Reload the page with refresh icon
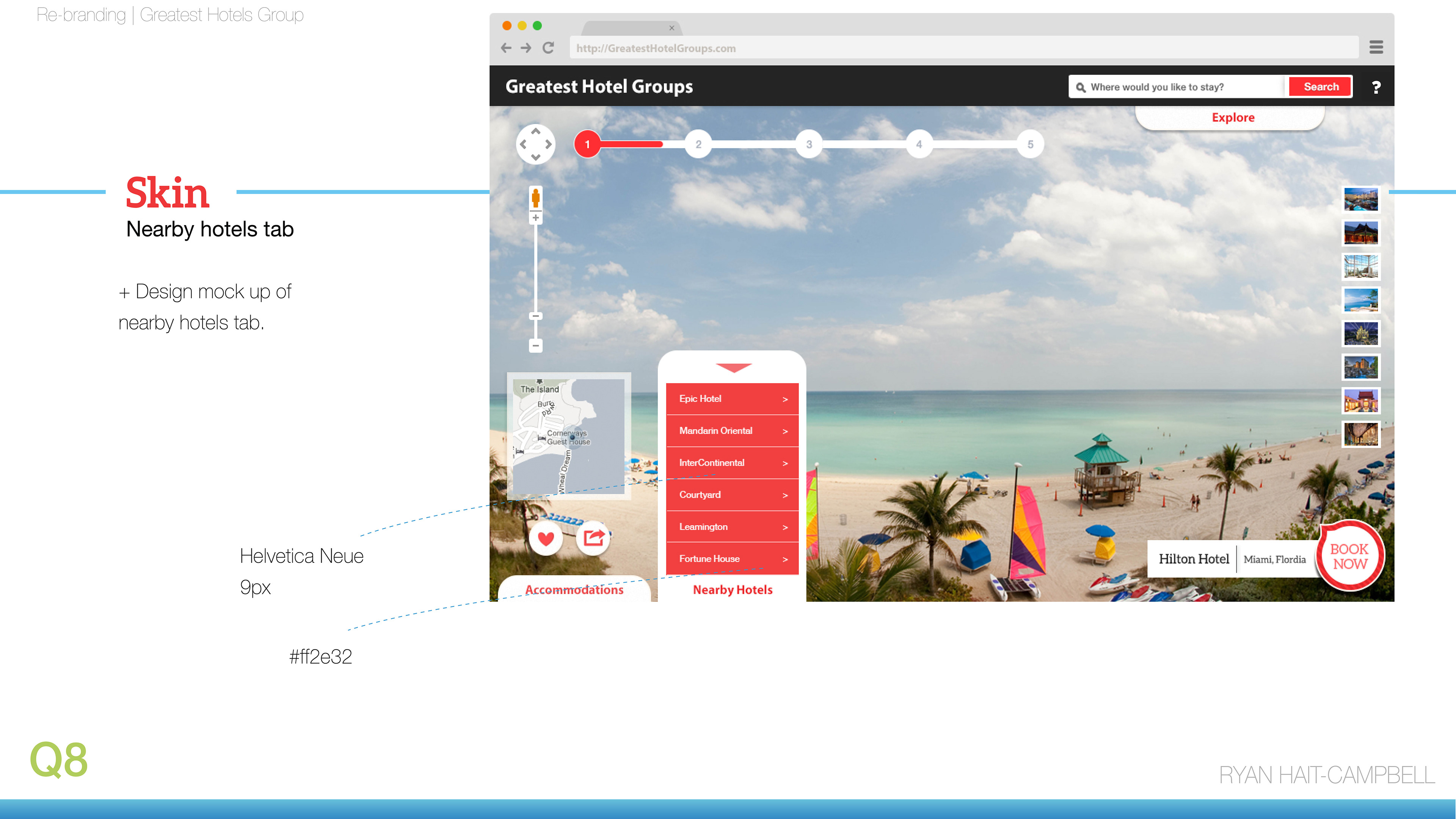Screen dimensions: 1456x819 pos(548,48)
